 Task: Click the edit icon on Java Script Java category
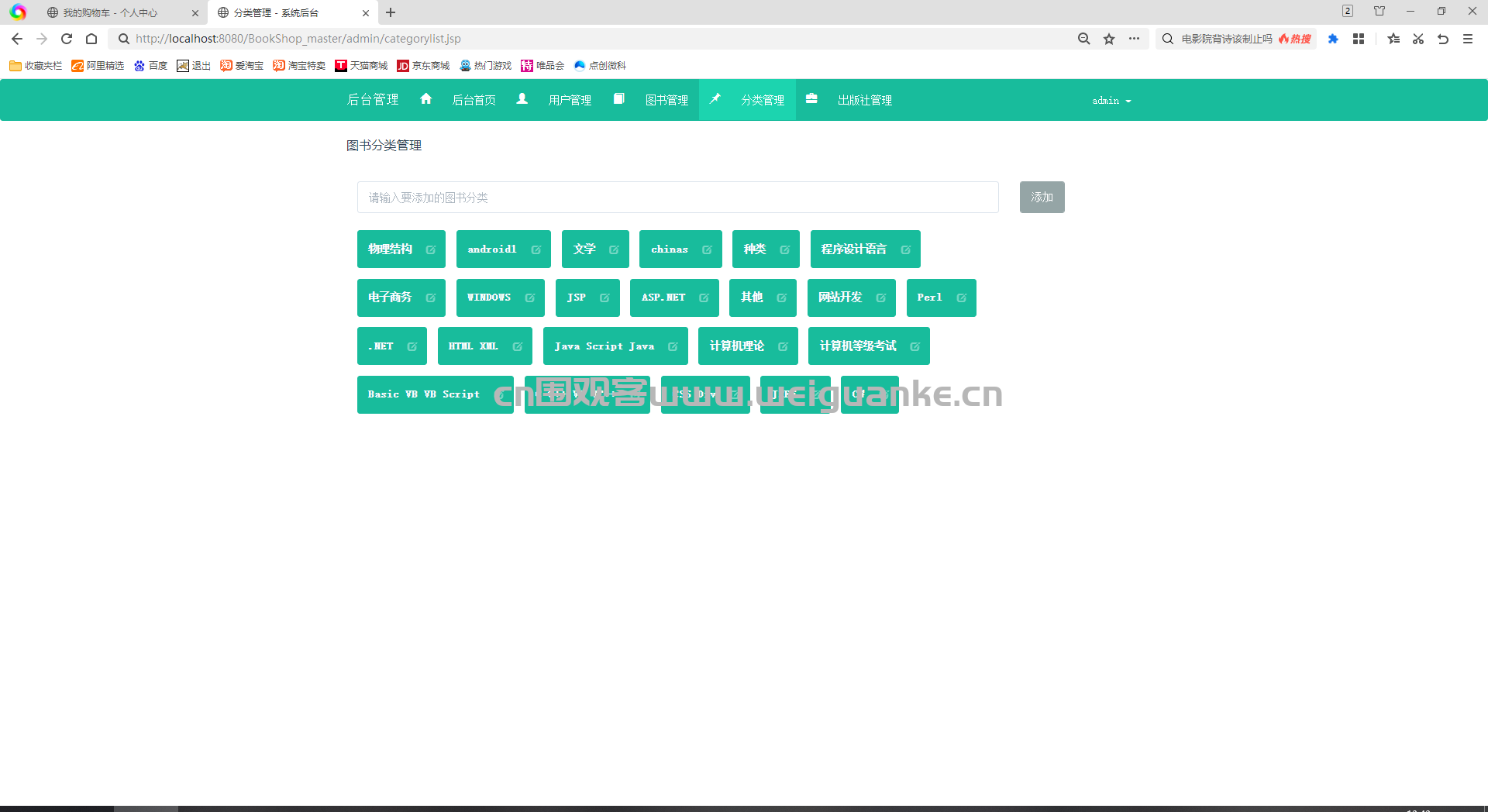click(x=673, y=346)
